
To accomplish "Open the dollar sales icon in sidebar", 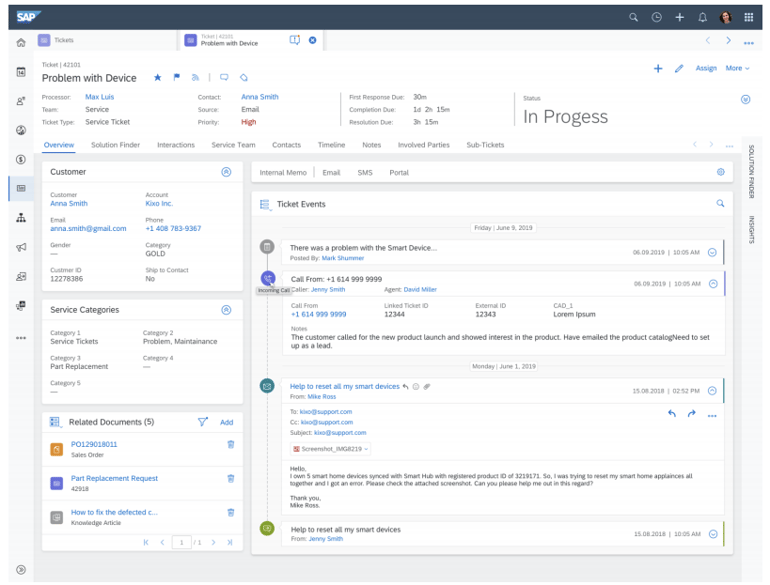I will pyautogui.click(x=21, y=160).
